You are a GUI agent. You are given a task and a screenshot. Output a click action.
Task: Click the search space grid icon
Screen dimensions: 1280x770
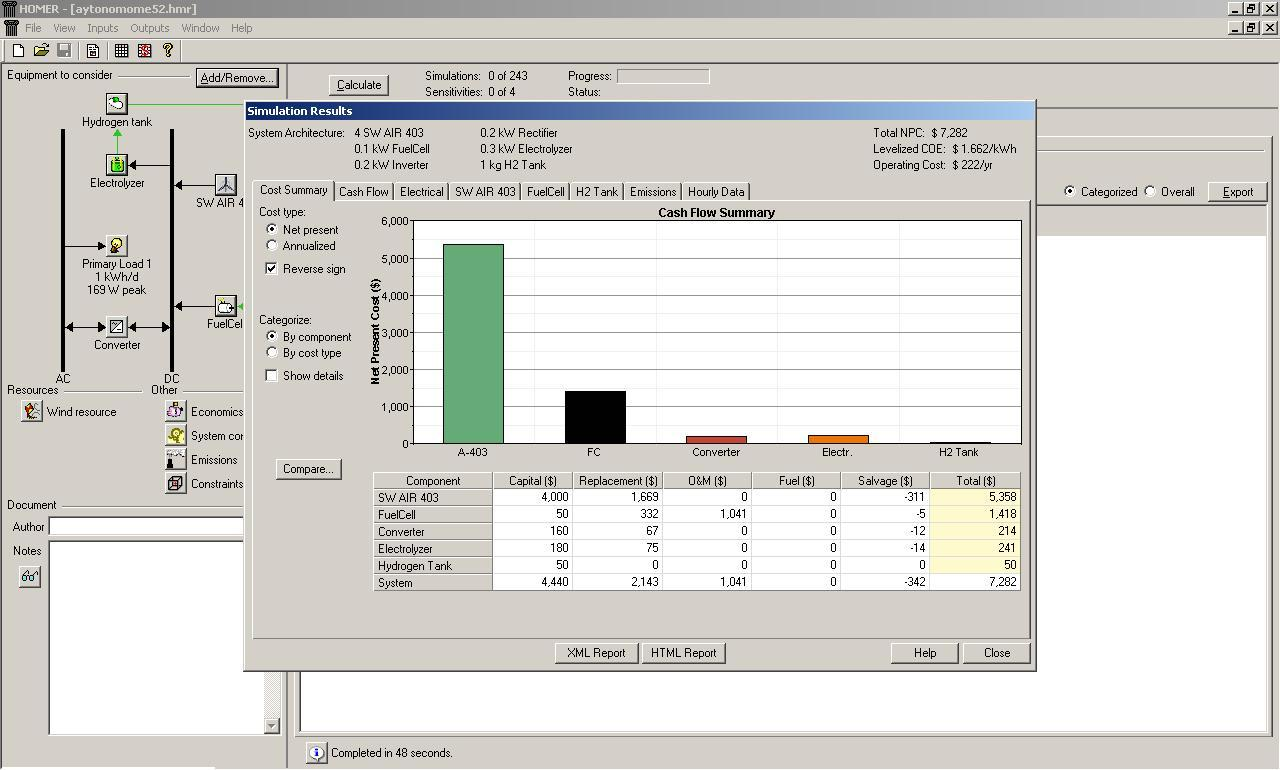tap(121, 50)
